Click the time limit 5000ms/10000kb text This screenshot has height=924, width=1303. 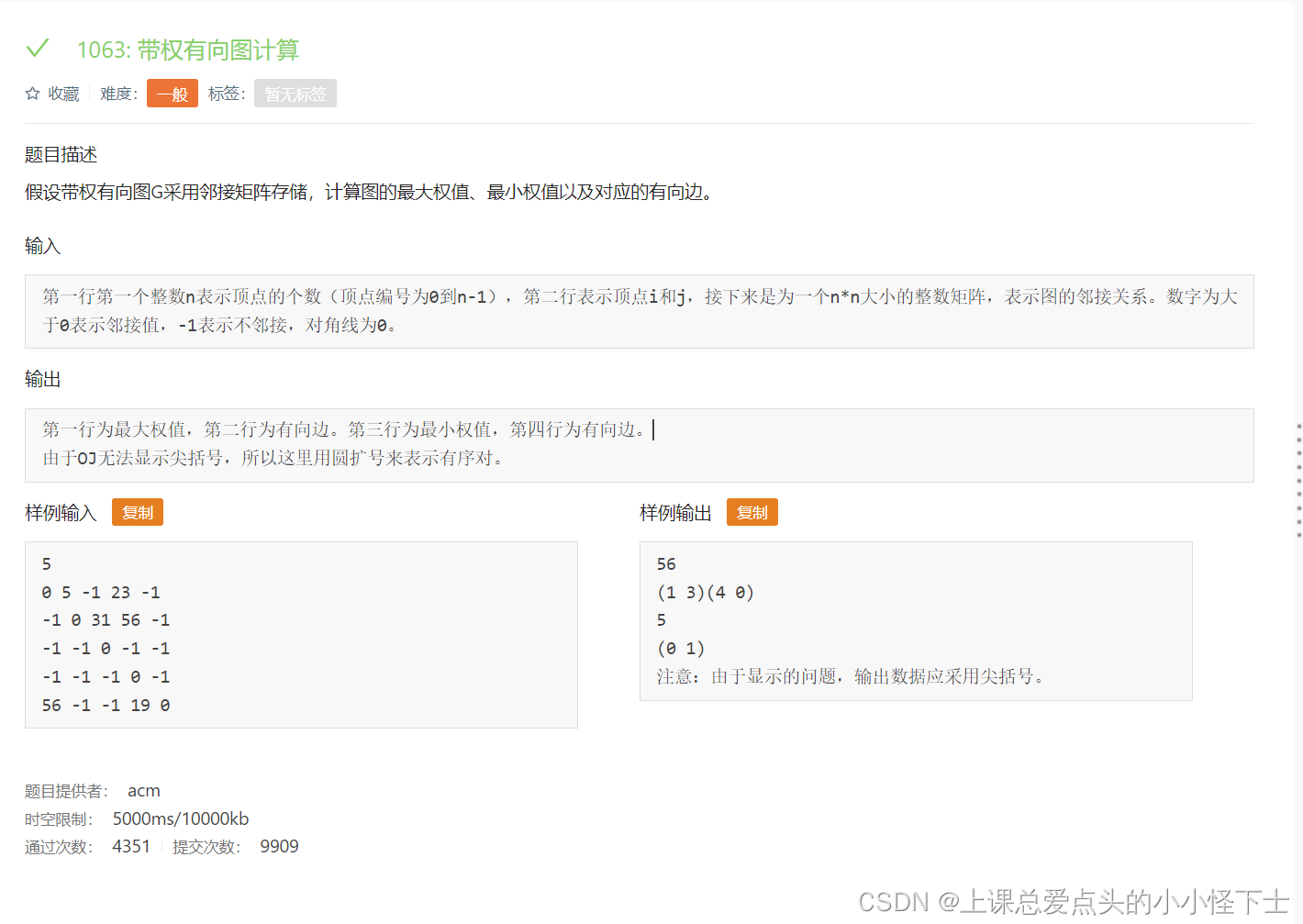pyautogui.click(x=180, y=818)
